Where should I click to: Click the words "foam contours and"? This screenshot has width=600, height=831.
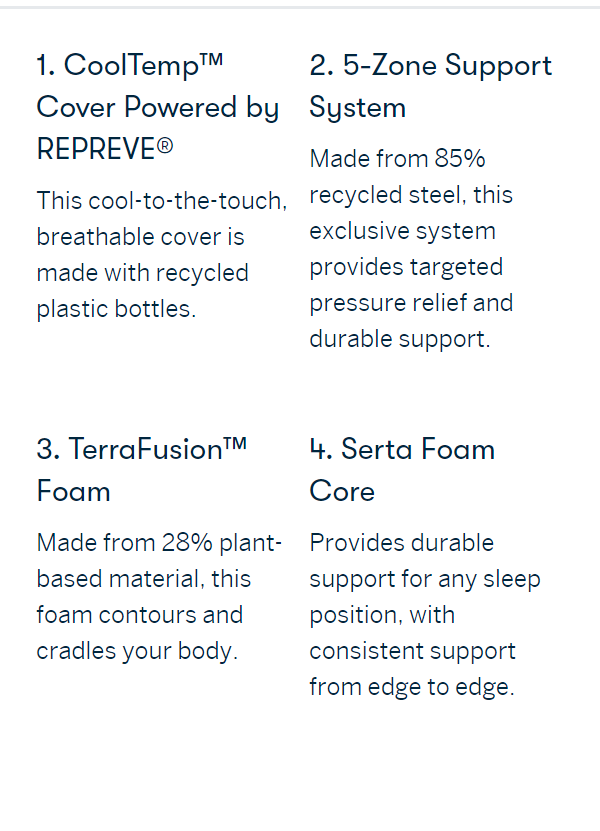tap(139, 615)
